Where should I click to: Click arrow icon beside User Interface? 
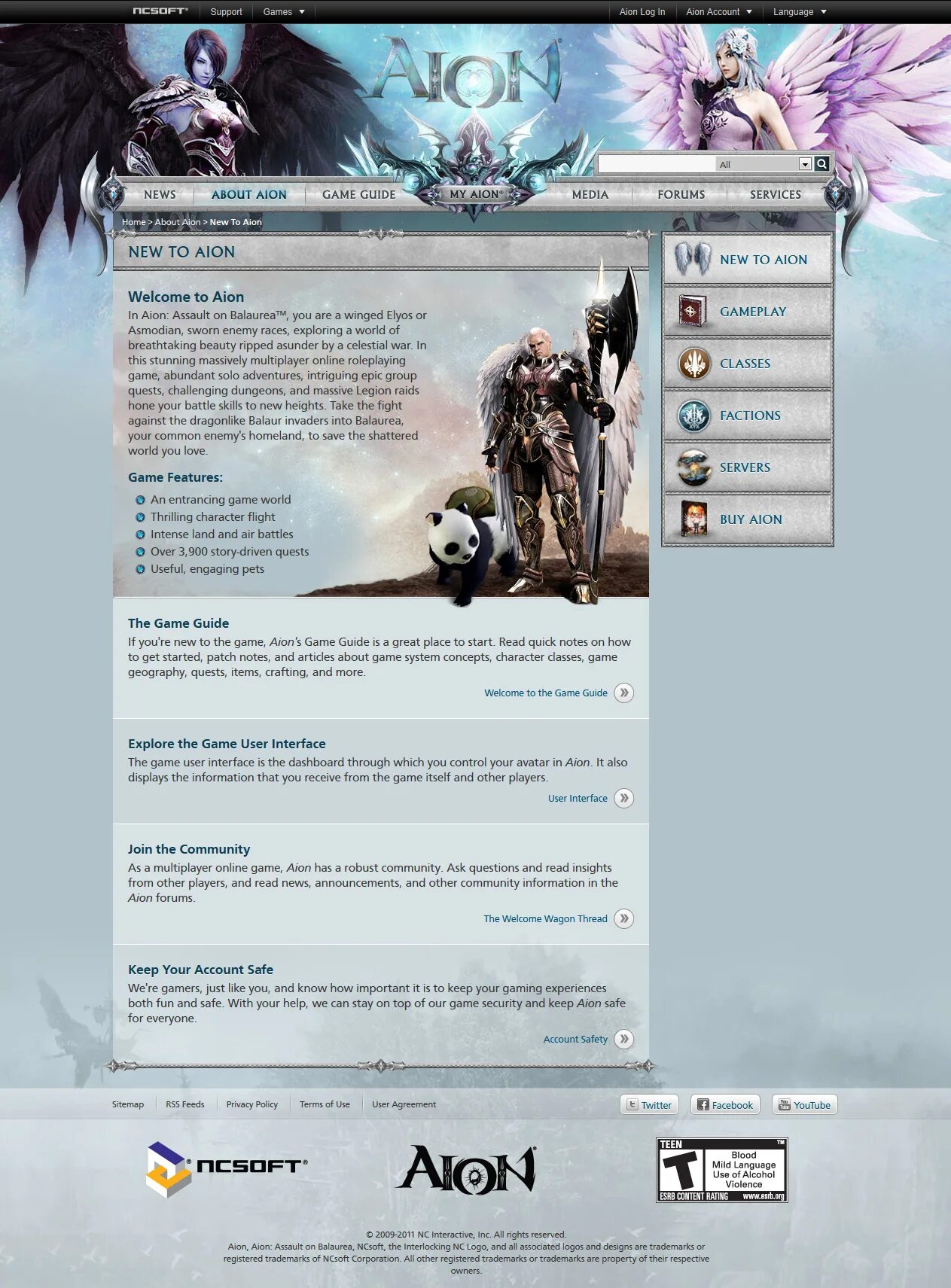coord(623,798)
